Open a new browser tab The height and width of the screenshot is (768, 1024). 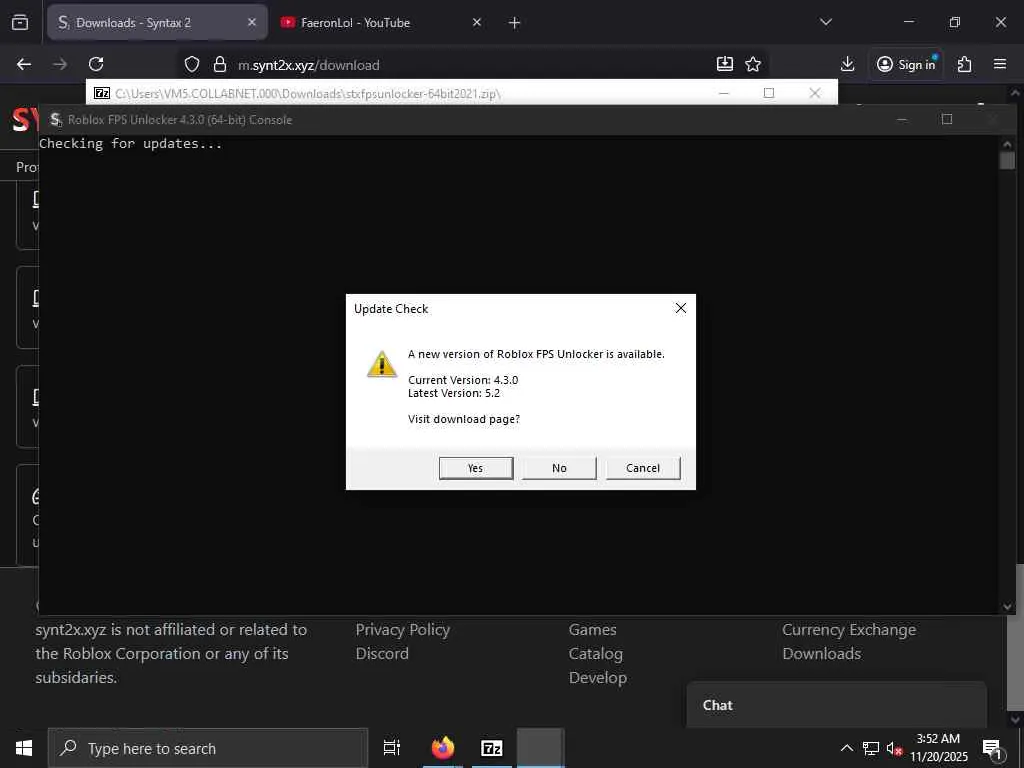[x=514, y=23]
